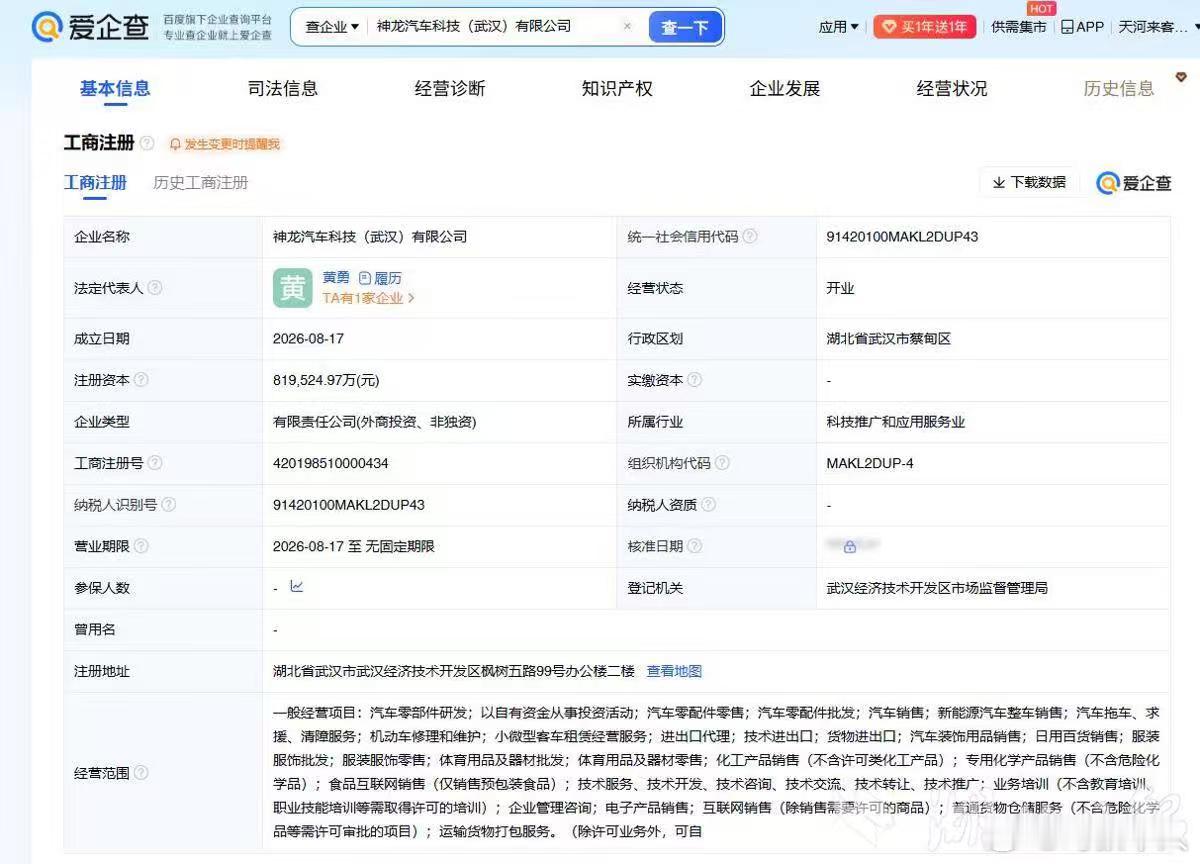Click the gem icon in the page's upper right corner

click(x=1180, y=76)
